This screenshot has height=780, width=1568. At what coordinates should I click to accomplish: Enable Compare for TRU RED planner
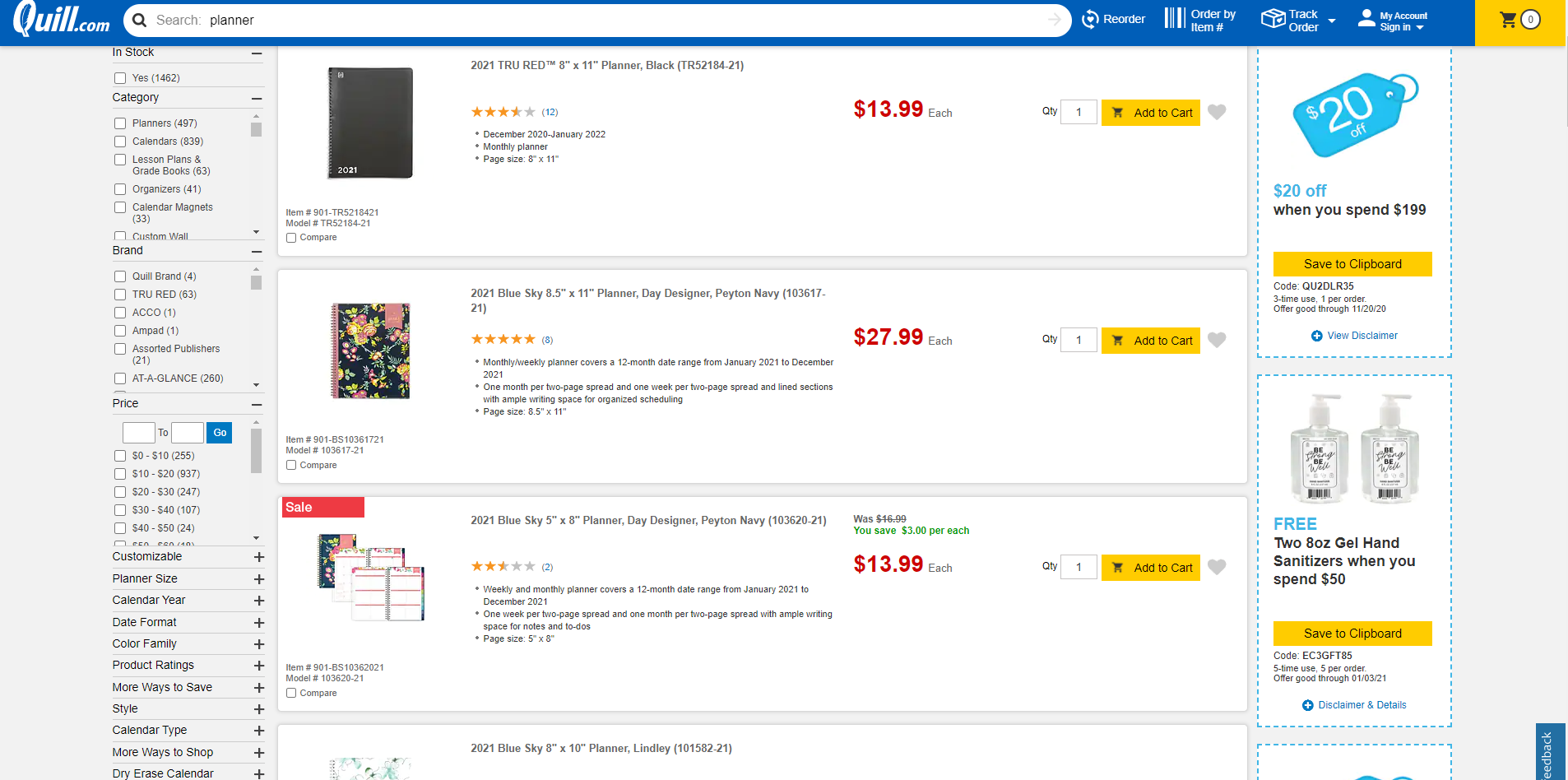coord(291,238)
